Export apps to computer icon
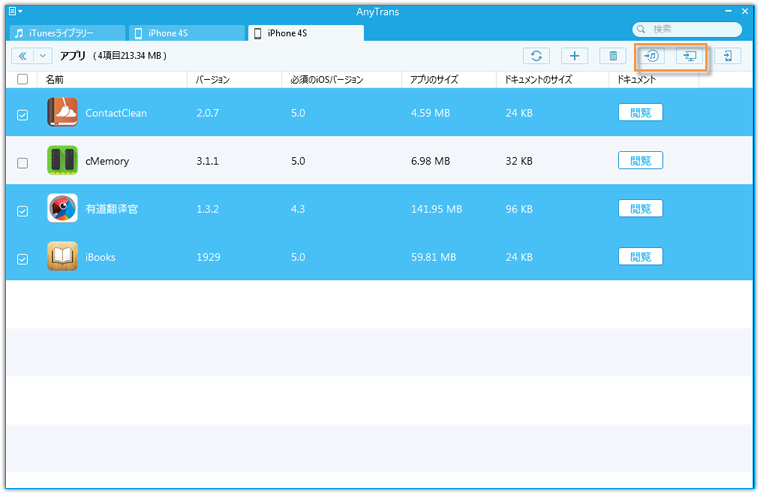 [690, 56]
